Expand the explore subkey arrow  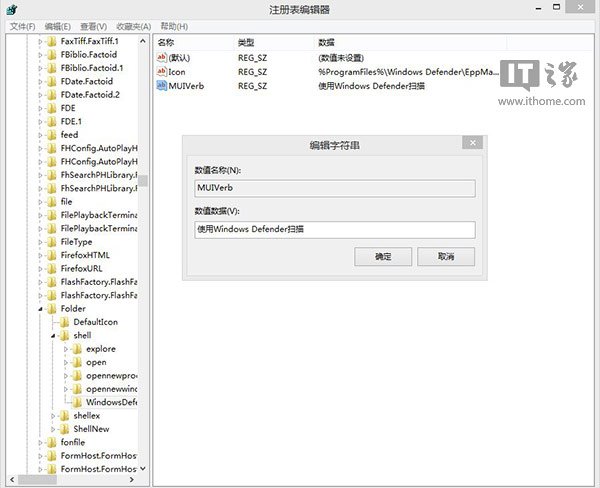click(x=66, y=349)
